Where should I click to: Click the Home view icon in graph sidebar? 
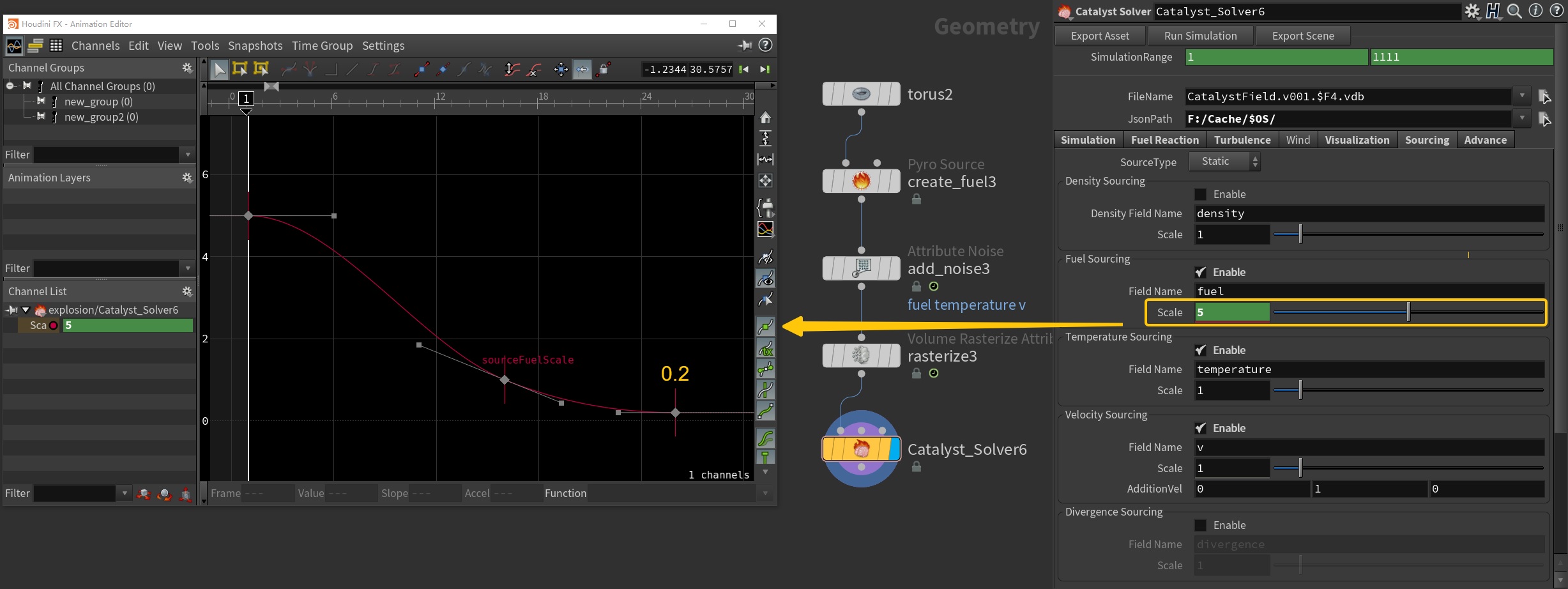point(765,118)
